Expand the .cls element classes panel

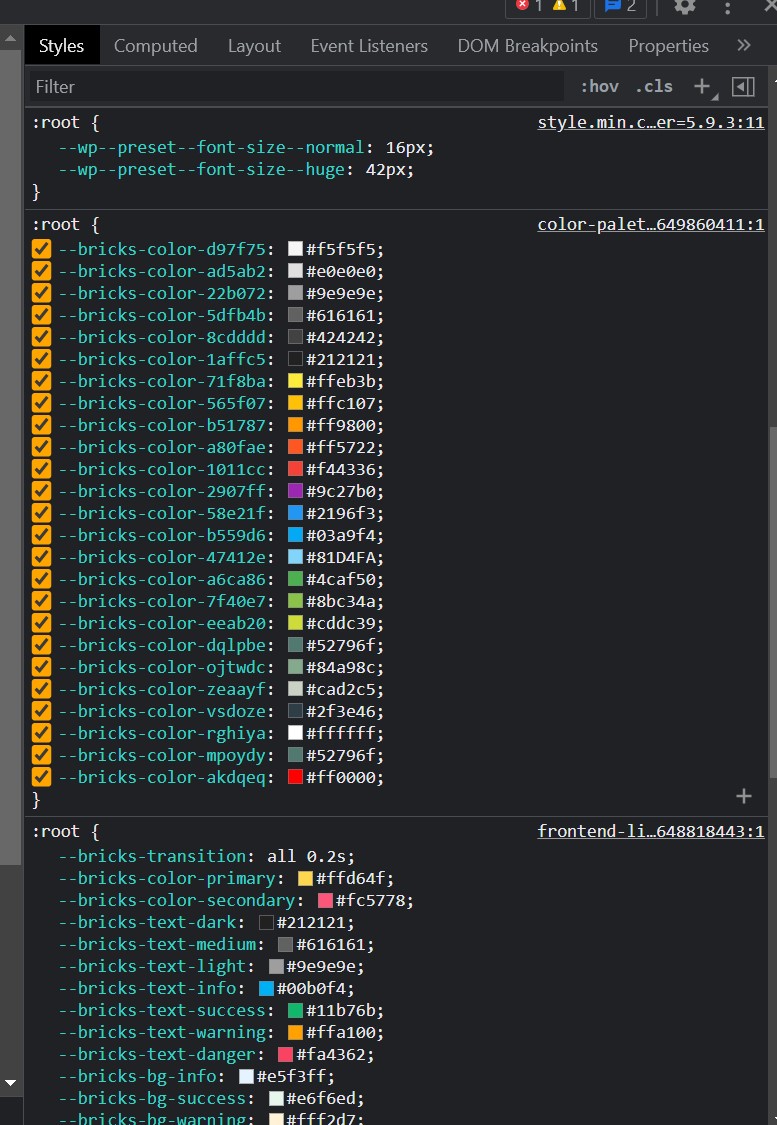(654, 87)
